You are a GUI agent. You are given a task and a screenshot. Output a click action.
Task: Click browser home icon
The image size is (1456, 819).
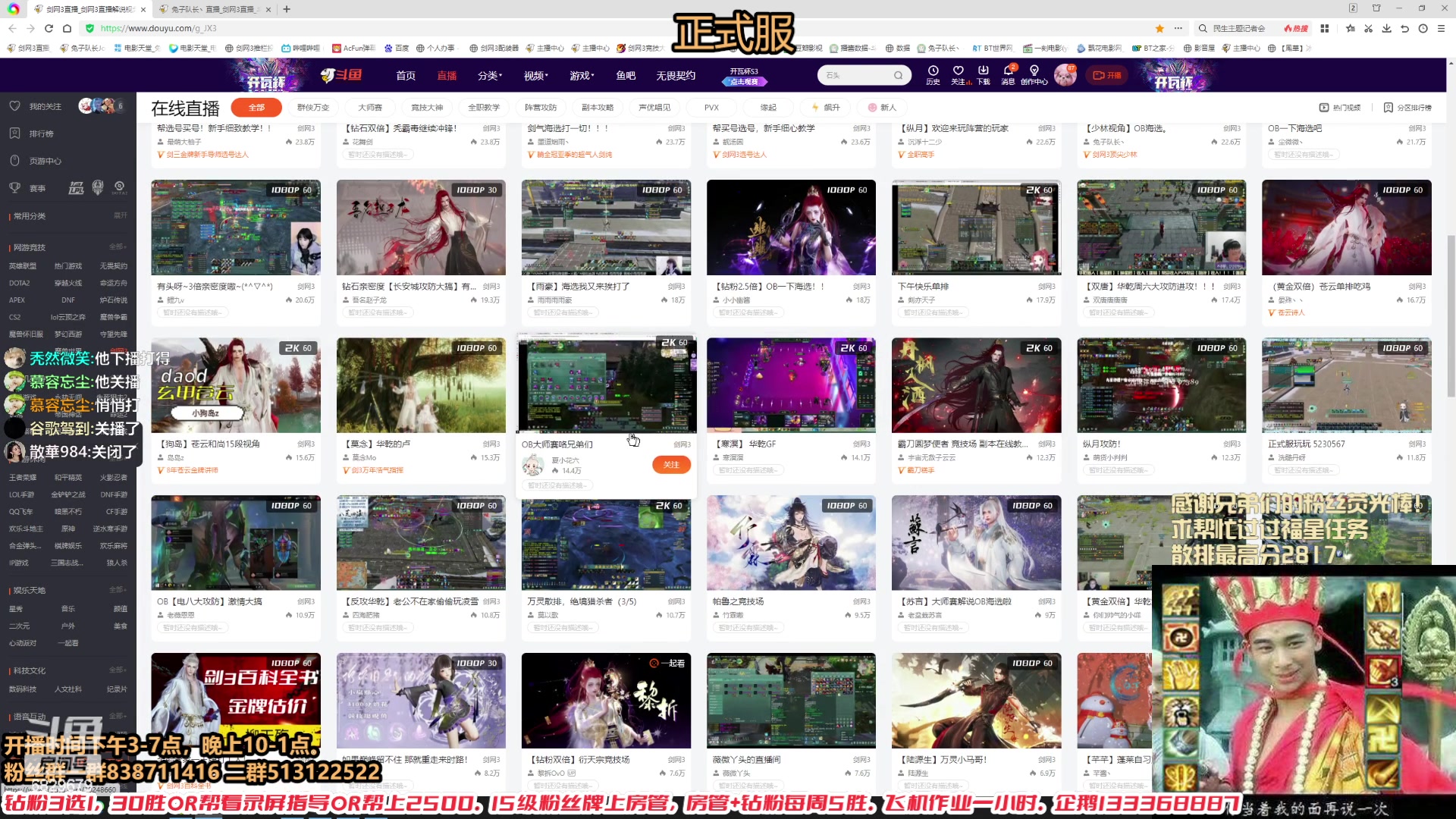67,28
